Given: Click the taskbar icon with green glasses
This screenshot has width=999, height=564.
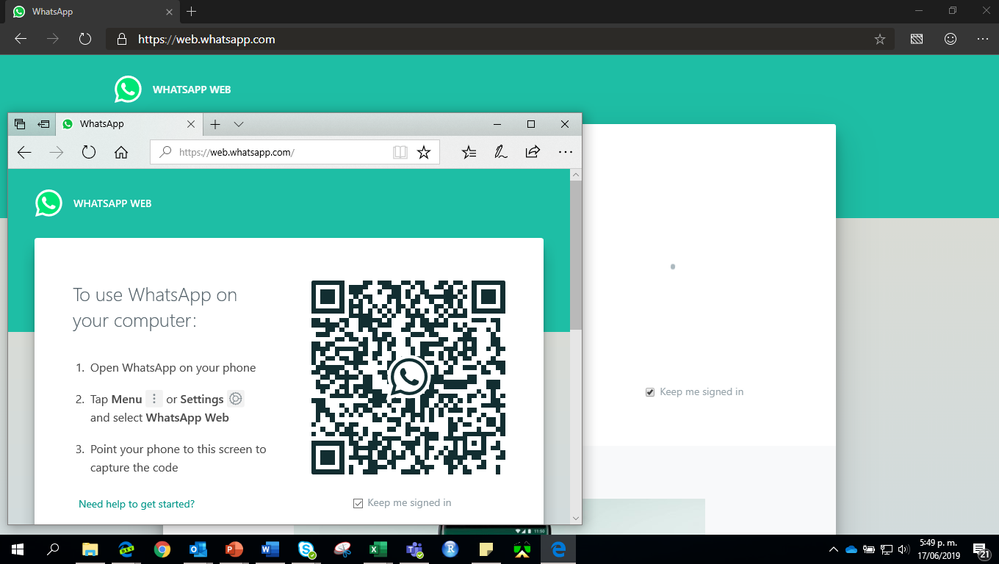Looking at the screenshot, I should [522, 549].
